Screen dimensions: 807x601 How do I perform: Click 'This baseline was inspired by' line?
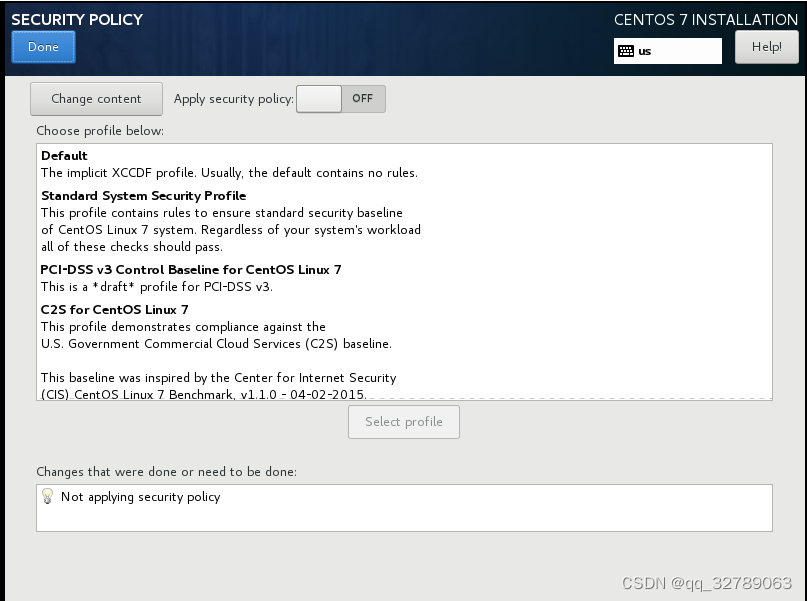[219, 378]
